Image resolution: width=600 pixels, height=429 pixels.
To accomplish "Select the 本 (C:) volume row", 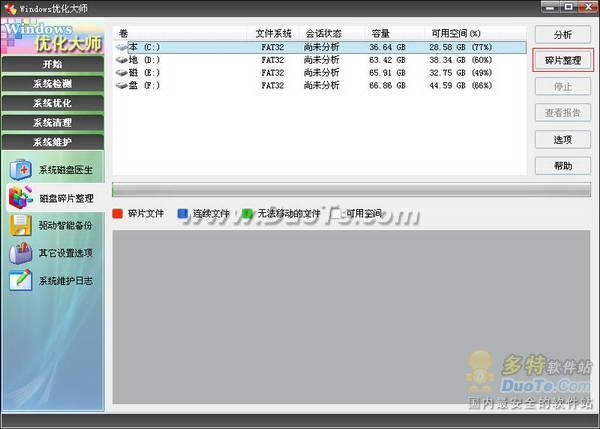I will click(x=320, y=47).
